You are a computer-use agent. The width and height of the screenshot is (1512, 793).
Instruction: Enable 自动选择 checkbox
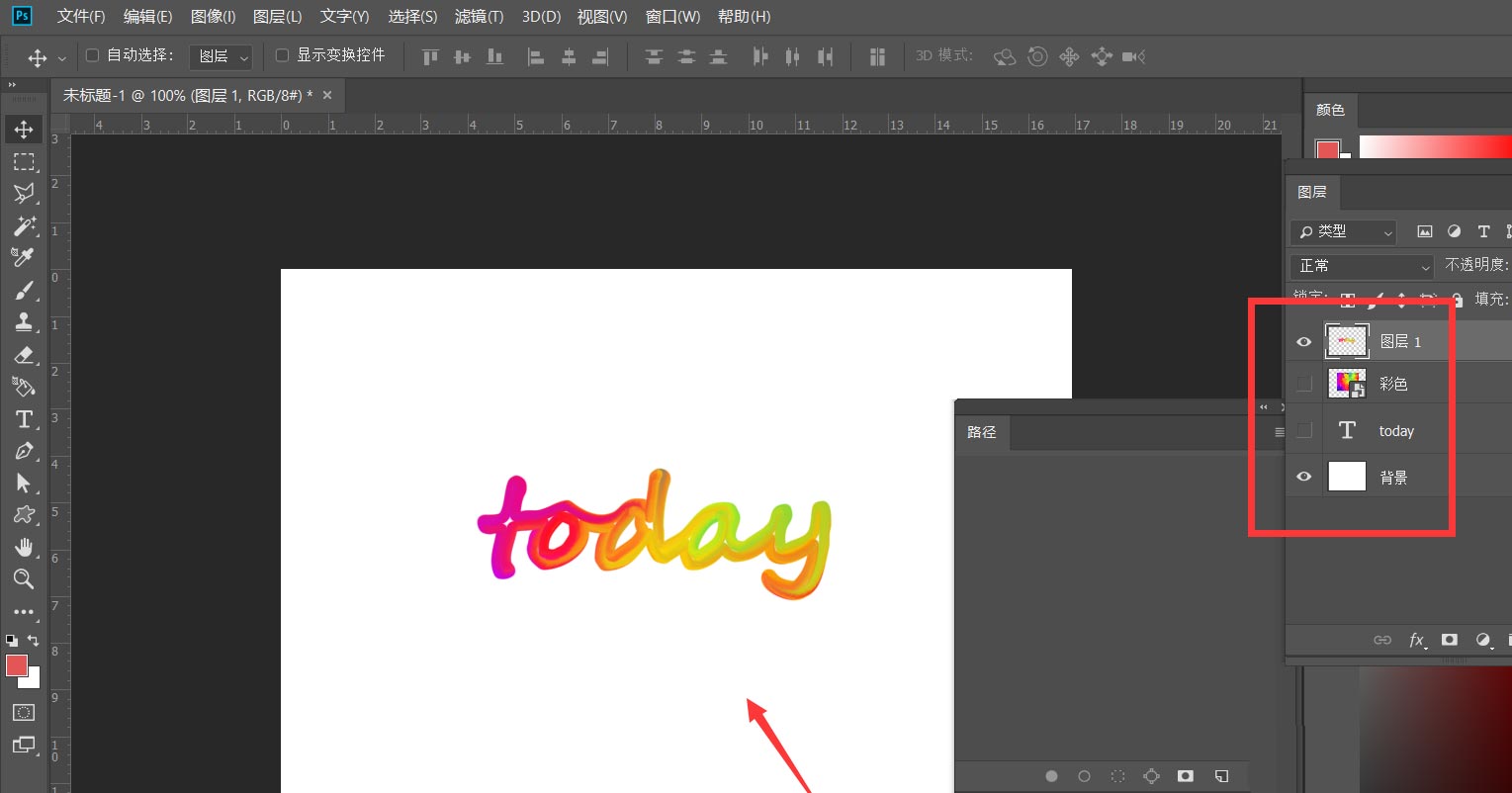(93, 55)
